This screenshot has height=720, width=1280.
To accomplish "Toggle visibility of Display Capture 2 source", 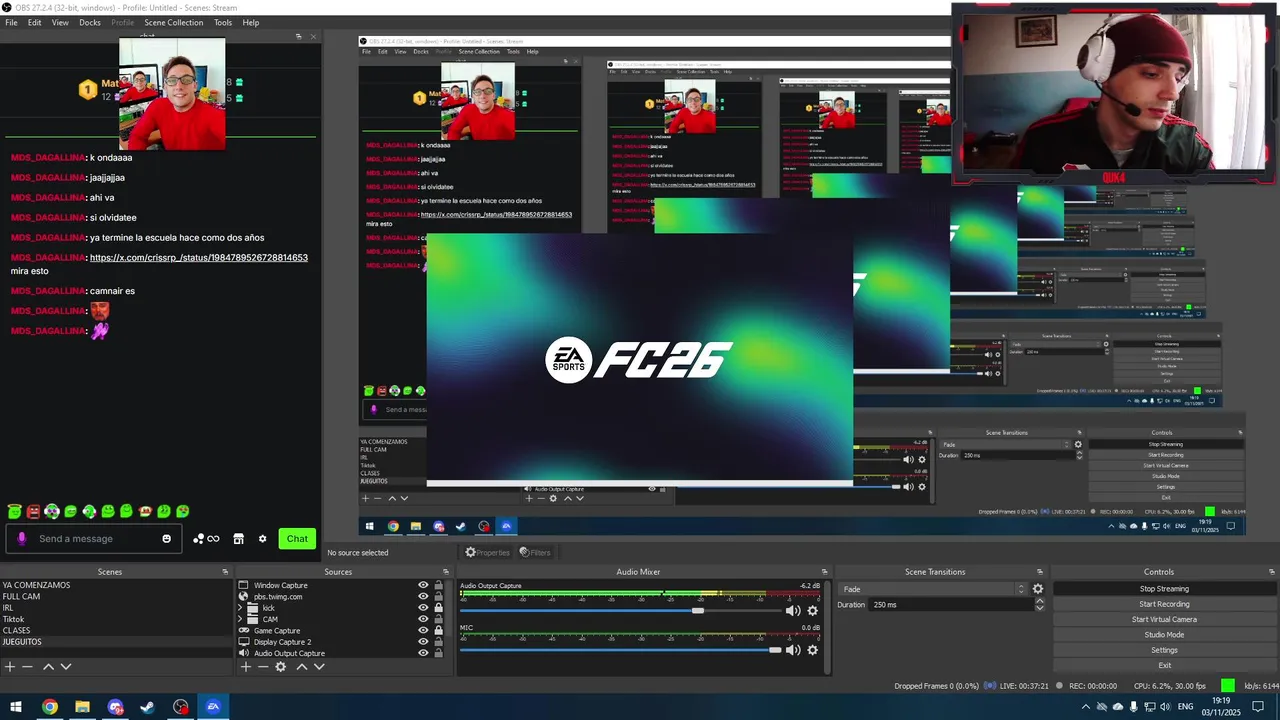I will coord(423,642).
